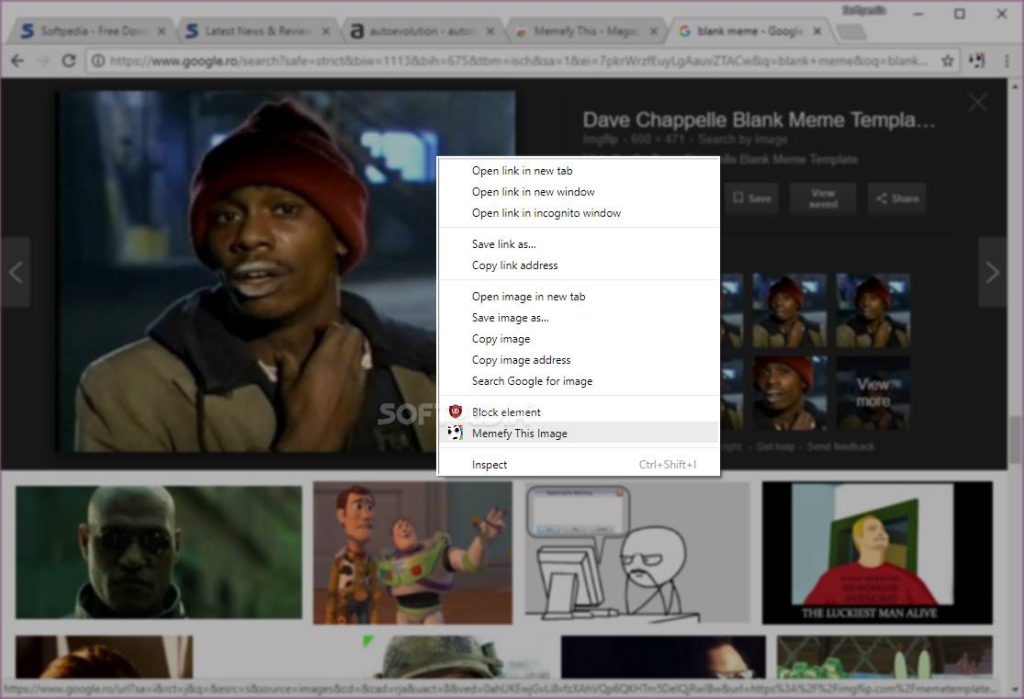This screenshot has height=699, width=1024.
Task: Select Save link as... from context menu
Action: [x=579, y=244]
